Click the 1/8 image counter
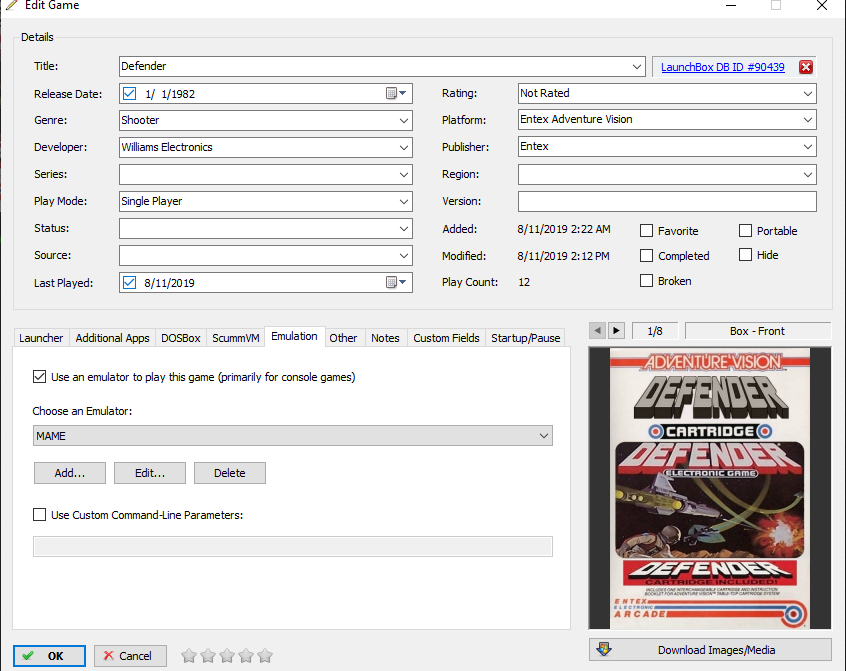 [x=655, y=331]
